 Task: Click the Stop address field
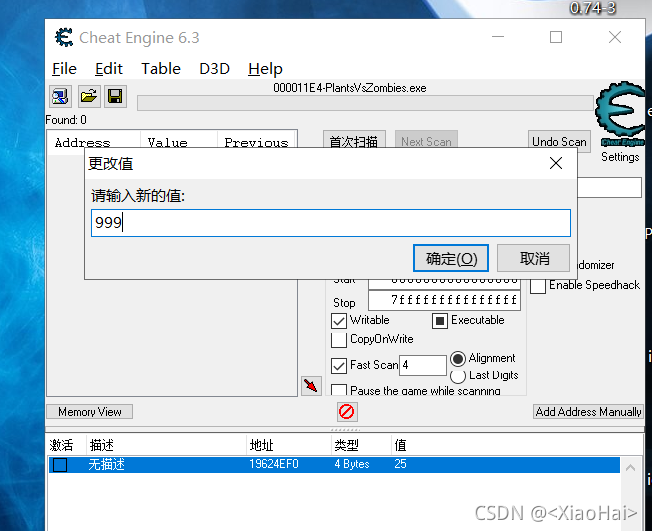tap(445, 300)
